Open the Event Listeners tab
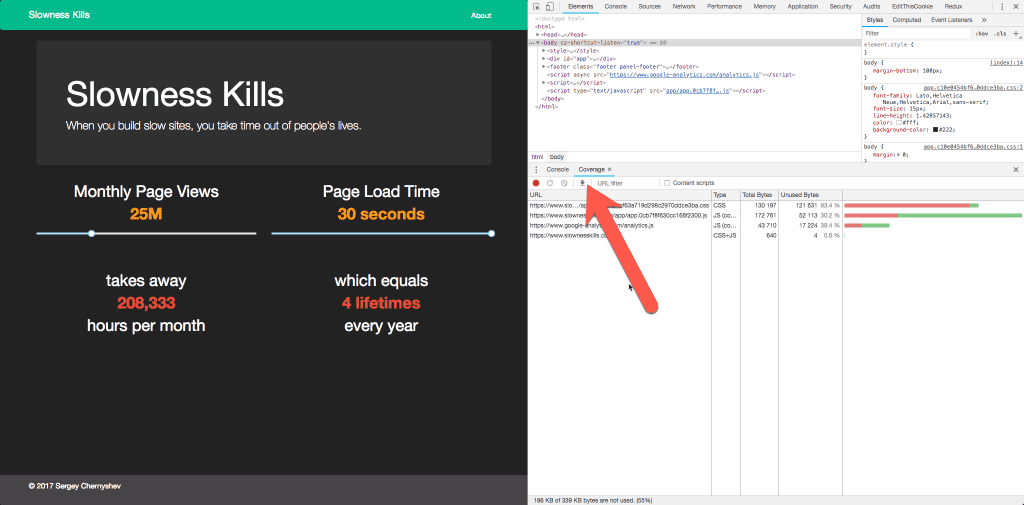 pos(952,20)
